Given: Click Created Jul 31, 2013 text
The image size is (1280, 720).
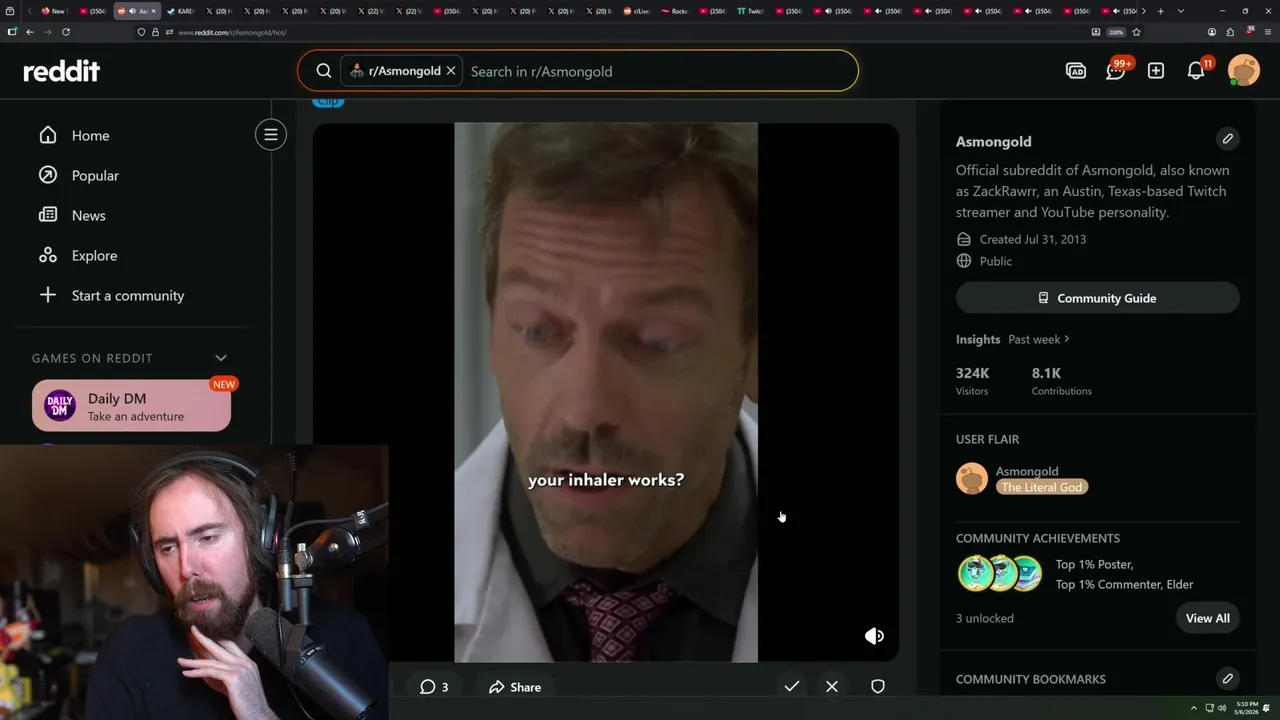Looking at the screenshot, I should click(1033, 239).
